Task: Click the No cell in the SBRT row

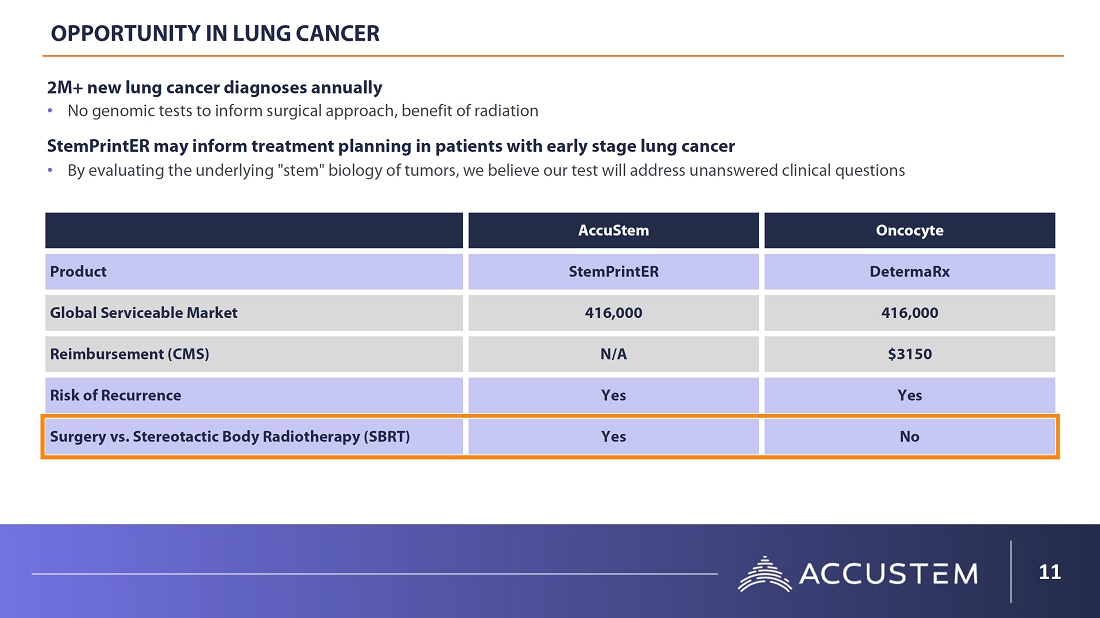Action: click(x=909, y=437)
